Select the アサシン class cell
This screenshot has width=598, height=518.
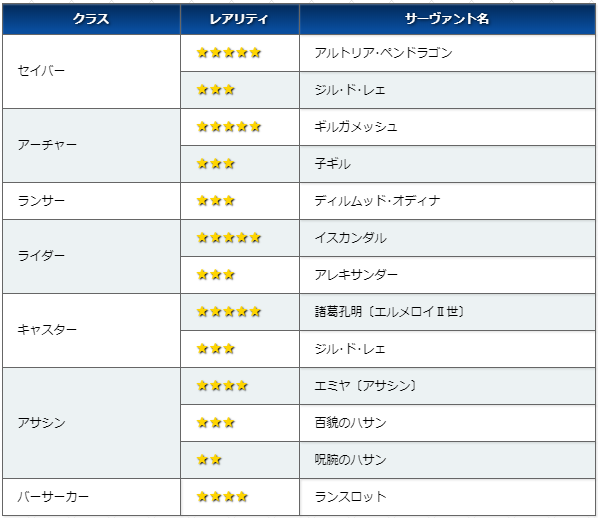(91, 423)
